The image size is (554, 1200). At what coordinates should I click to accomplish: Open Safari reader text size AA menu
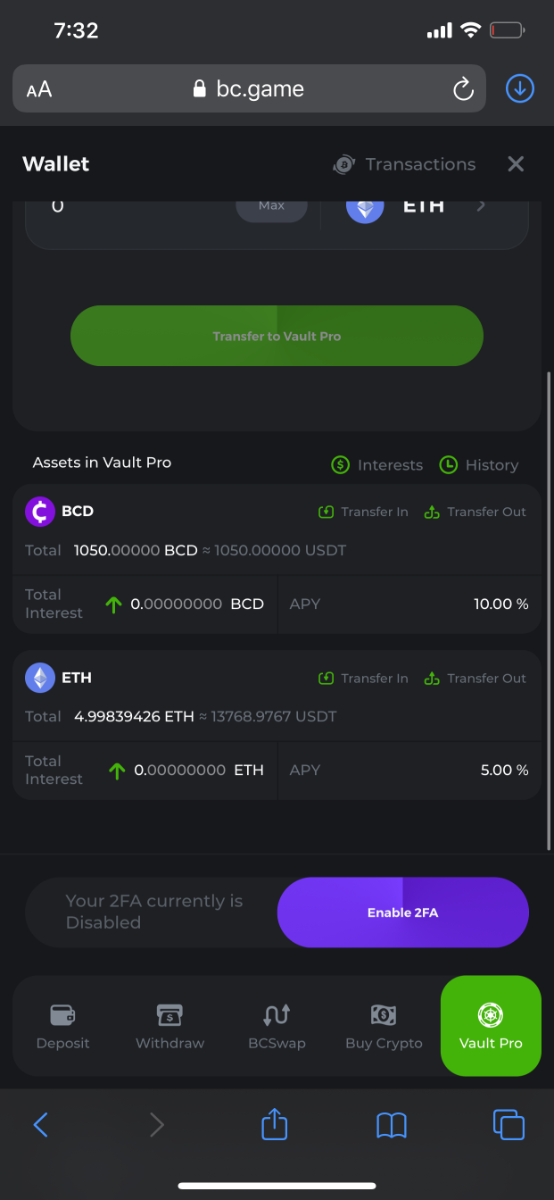pos(39,90)
